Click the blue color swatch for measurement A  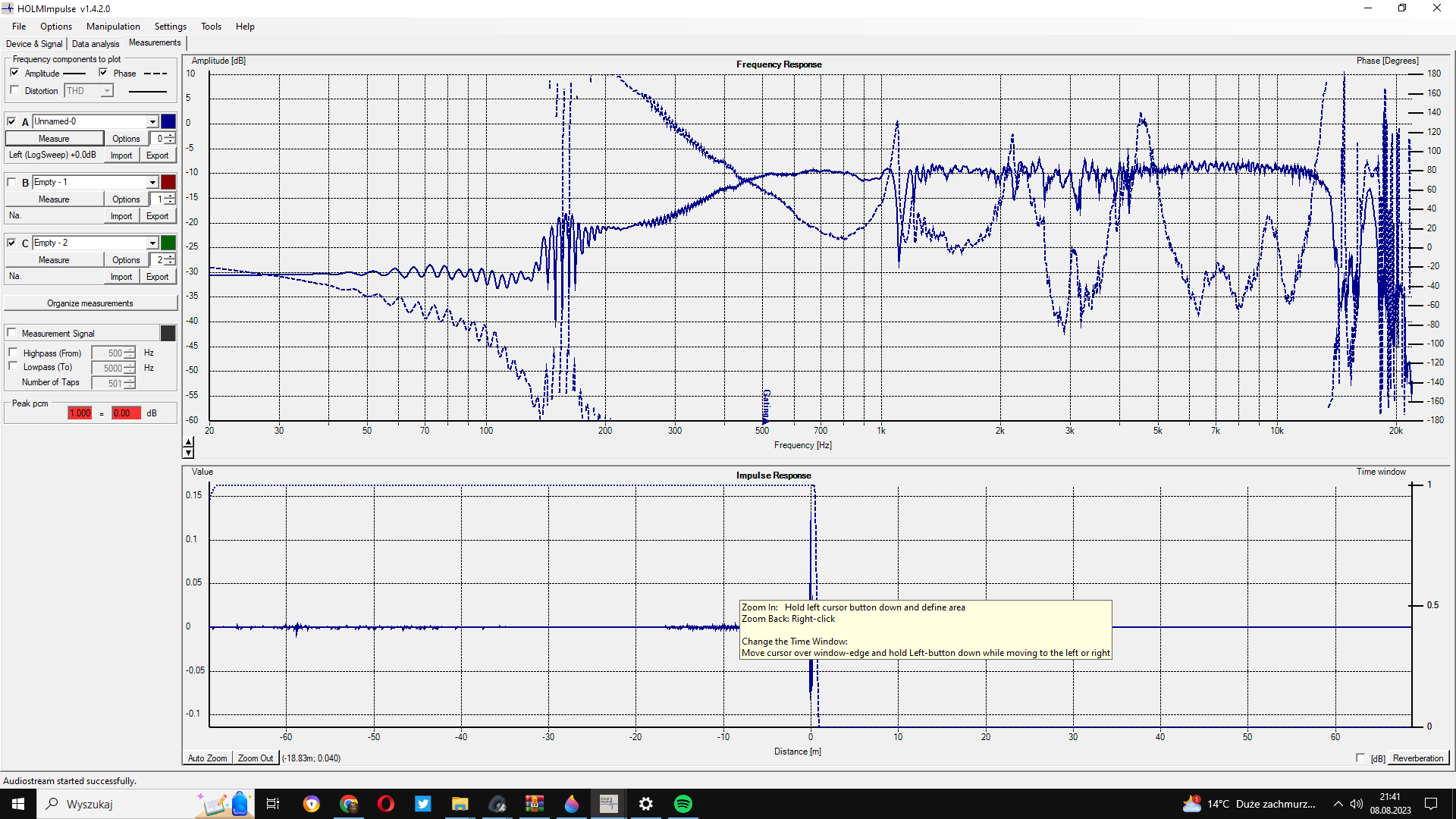168,121
